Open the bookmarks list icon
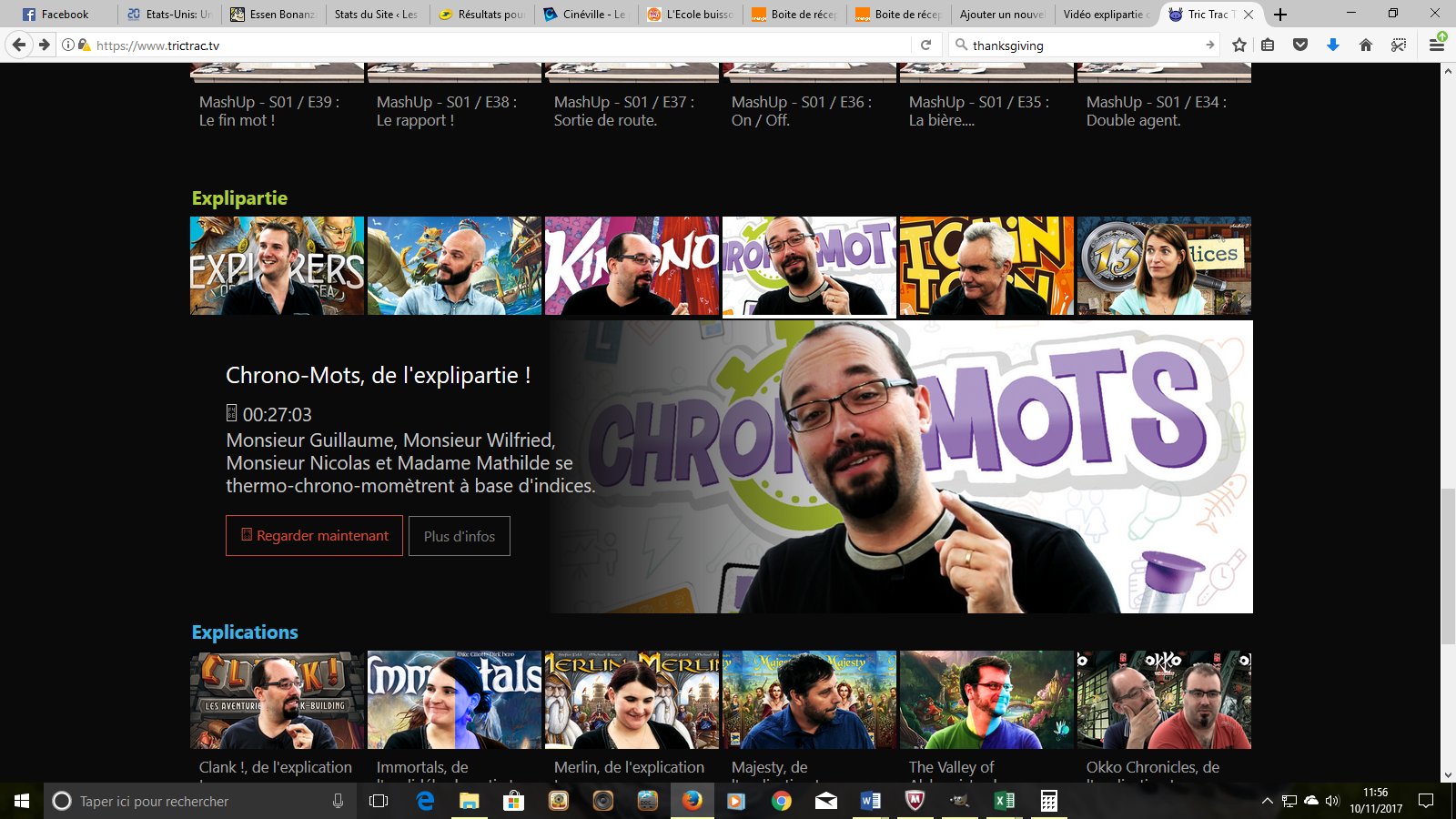 (x=1268, y=45)
